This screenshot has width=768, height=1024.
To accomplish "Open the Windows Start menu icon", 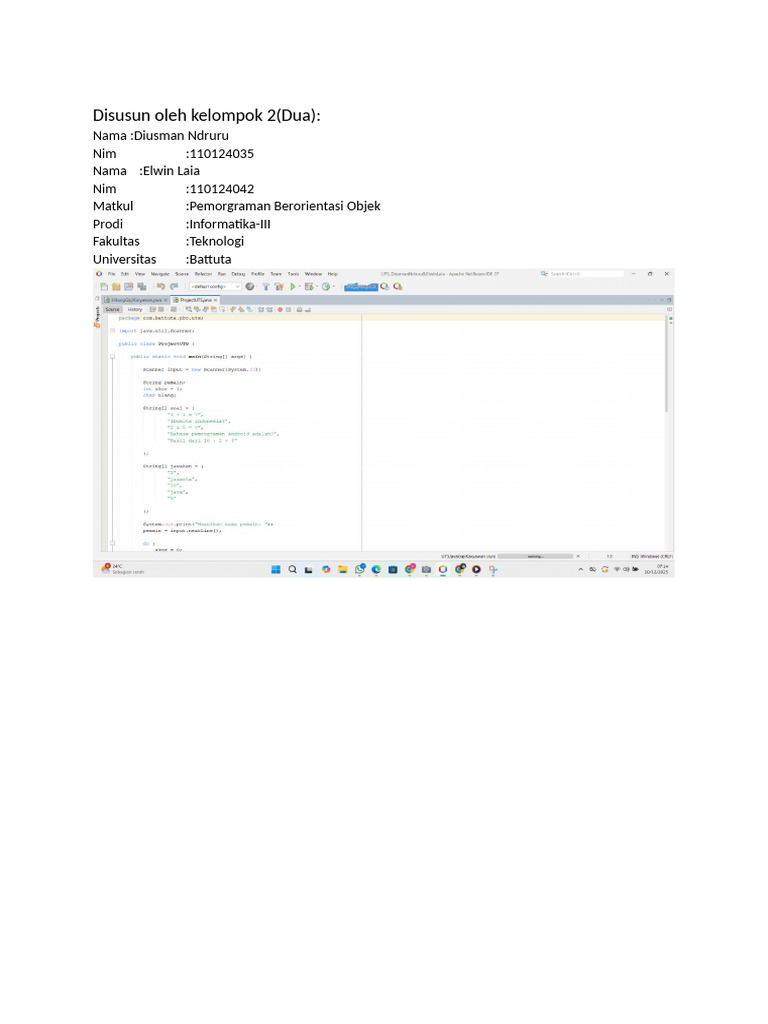I will [276, 569].
